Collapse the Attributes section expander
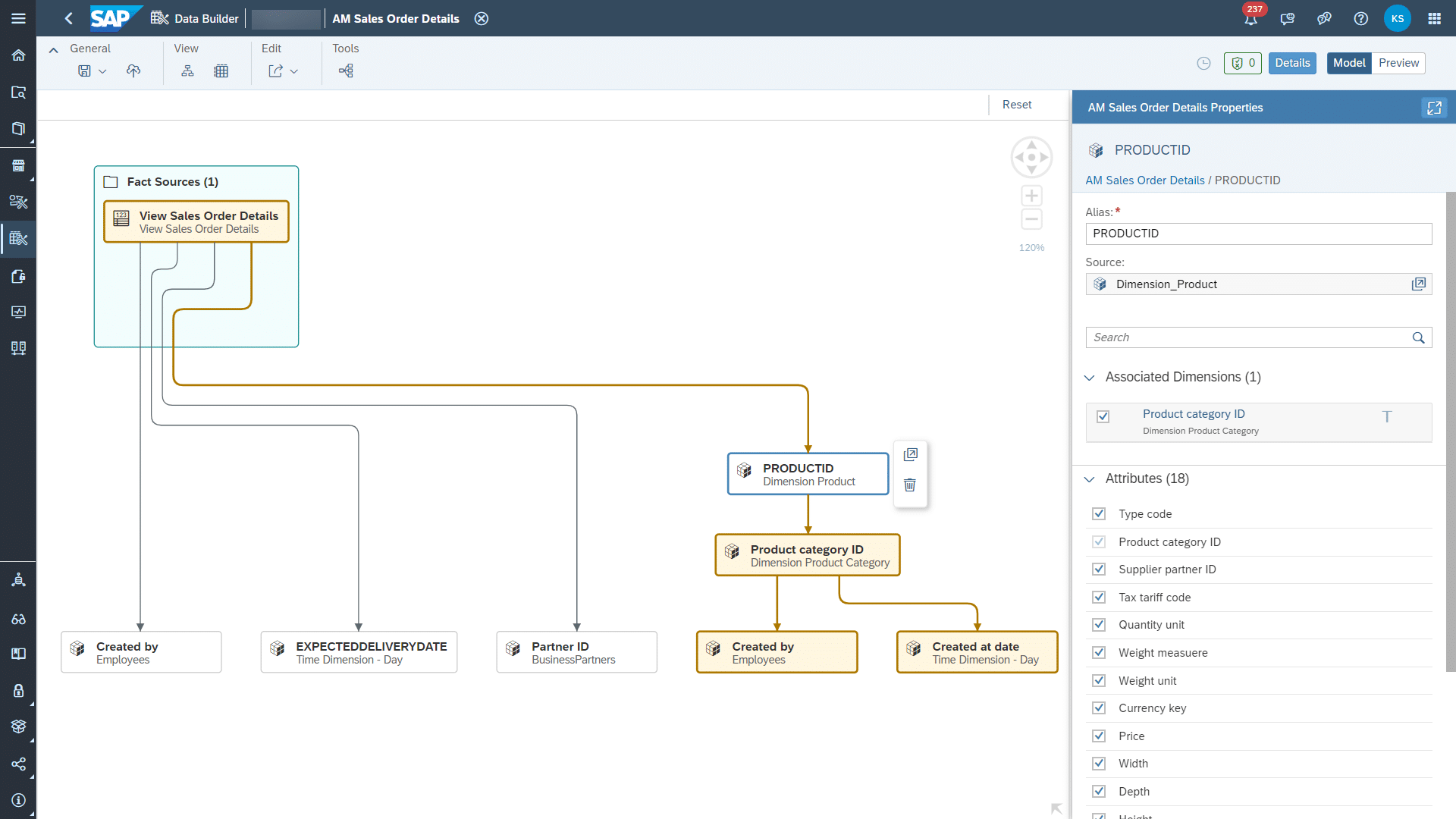The width and height of the screenshot is (1456, 819). (x=1090, y=478)
